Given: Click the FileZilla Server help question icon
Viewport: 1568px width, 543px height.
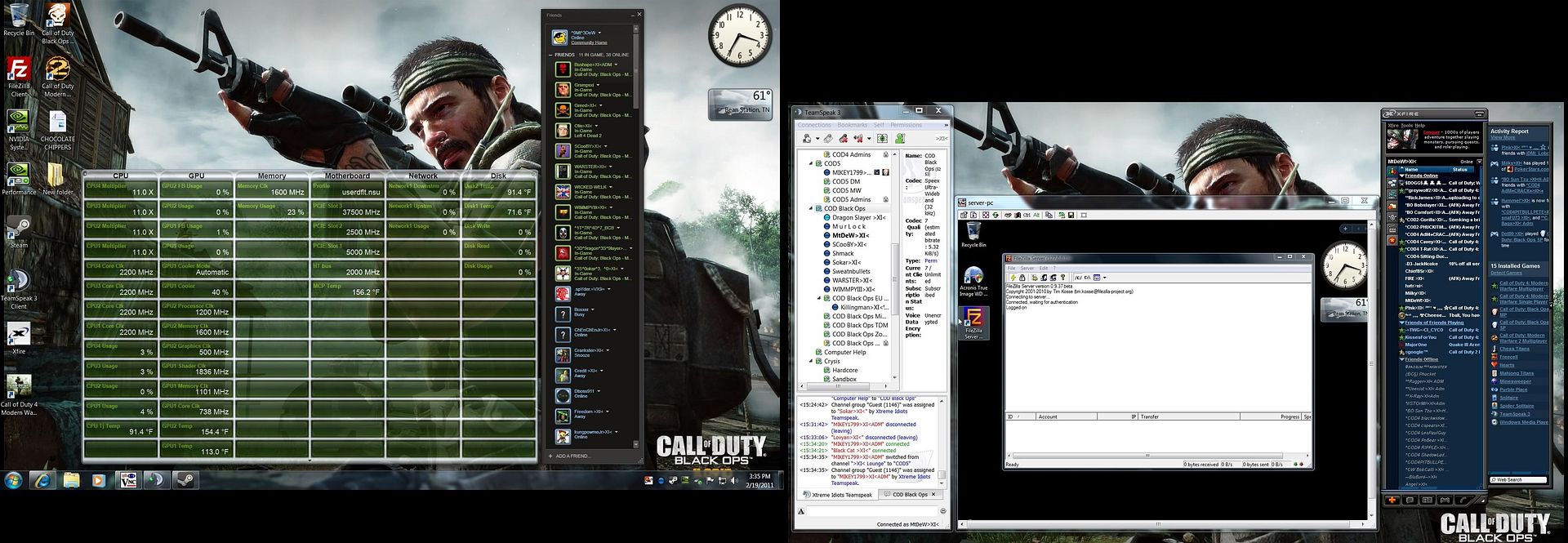Looking at the screenshot, I should click(1062, 278).
